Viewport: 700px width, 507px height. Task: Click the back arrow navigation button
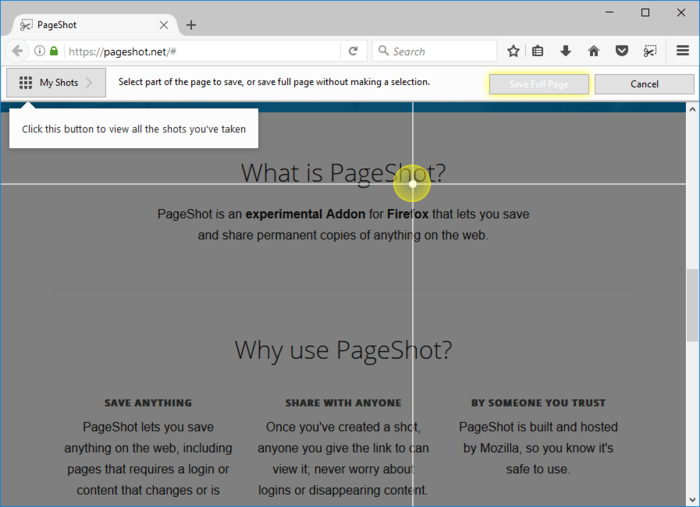[x=17, y=51]
